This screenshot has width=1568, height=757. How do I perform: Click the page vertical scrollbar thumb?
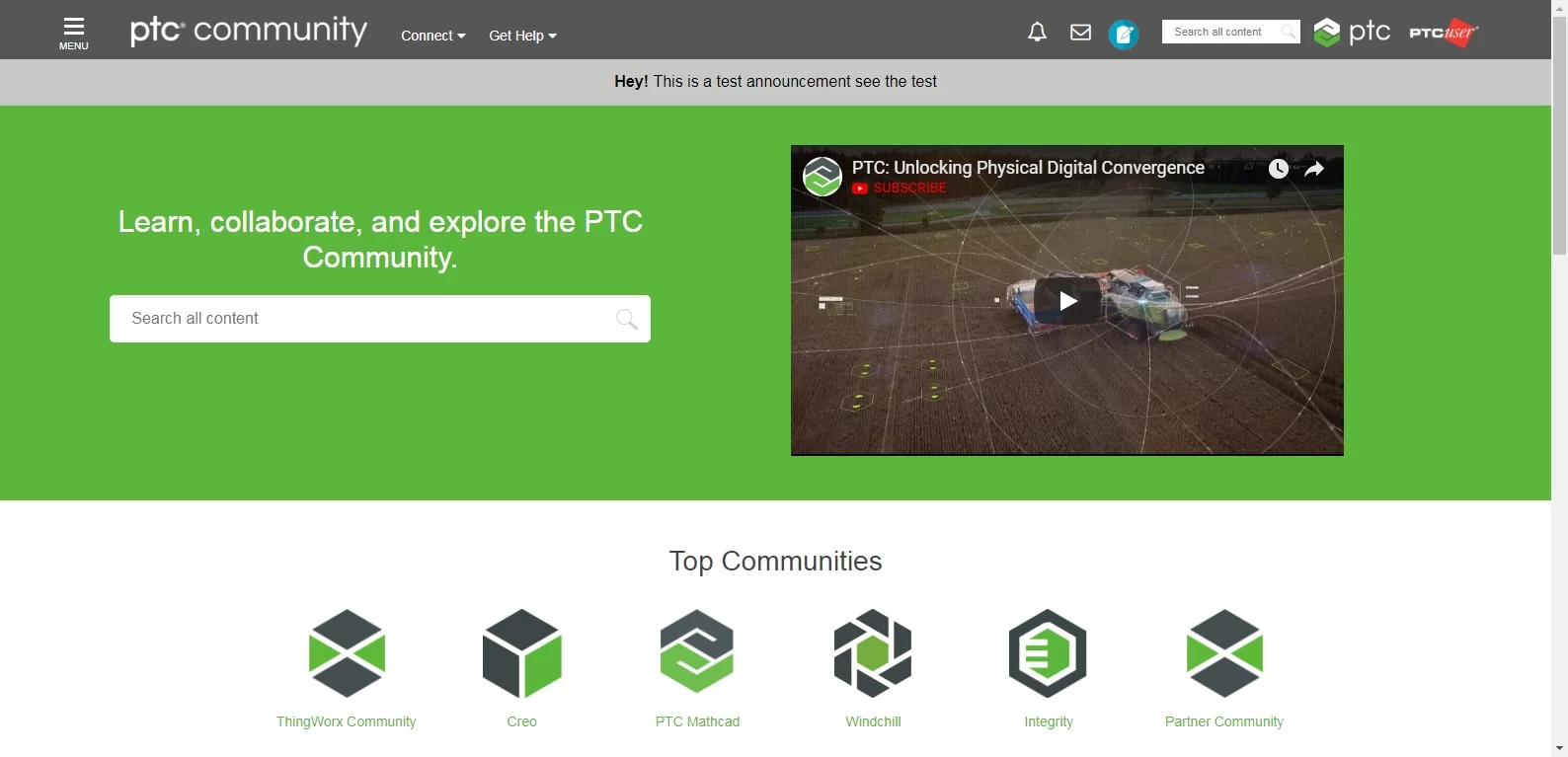[x=1559, y=135]
